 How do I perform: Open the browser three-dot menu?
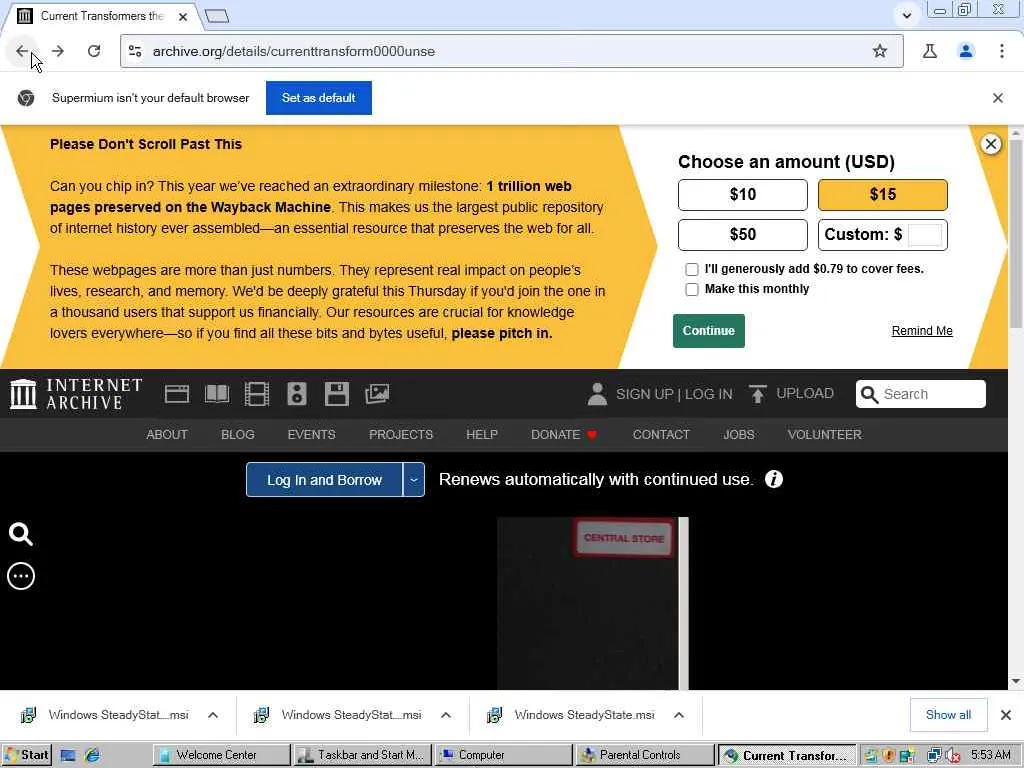tap(1002, 51)
